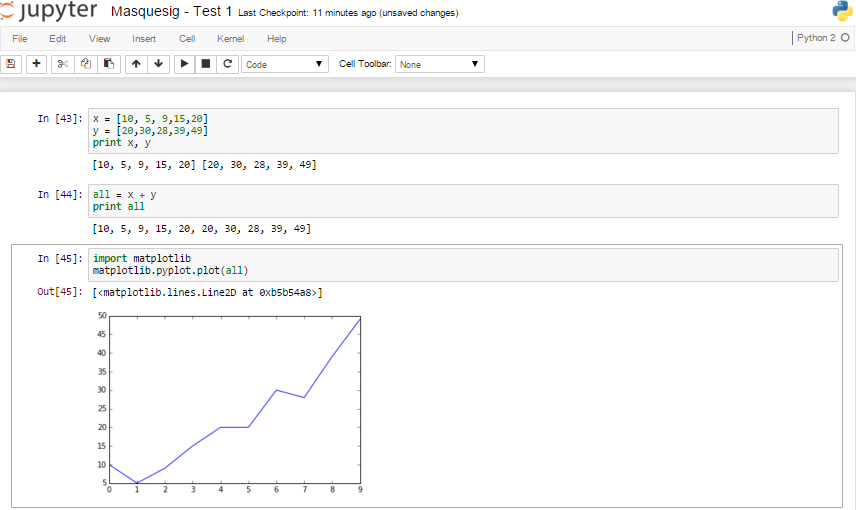Open the cell type Code dropdown
The image size is (856, 510).
(x=285, y=64)
